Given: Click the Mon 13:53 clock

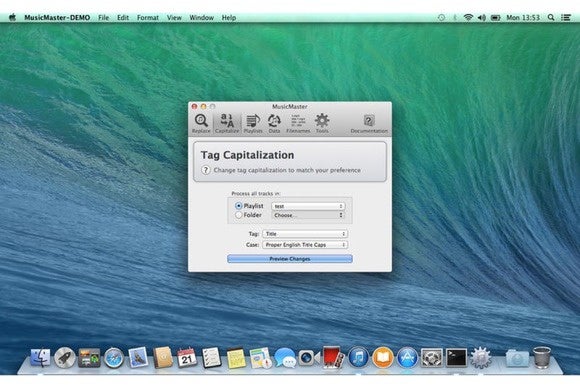Looking at the screenshot, I should click(x=523, y=17).
